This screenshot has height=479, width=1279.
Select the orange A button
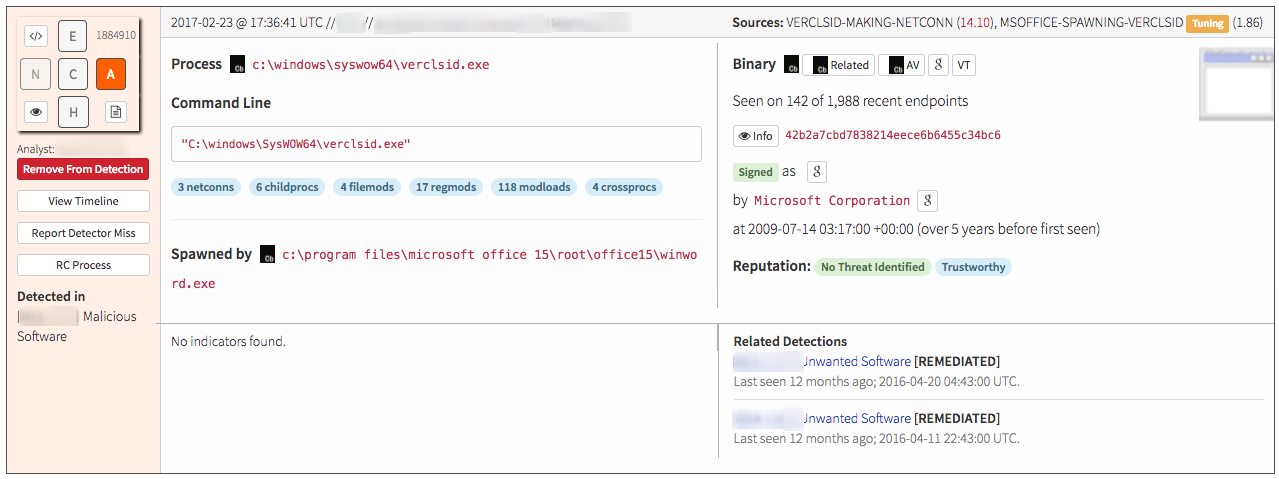[x=110, y=74]
